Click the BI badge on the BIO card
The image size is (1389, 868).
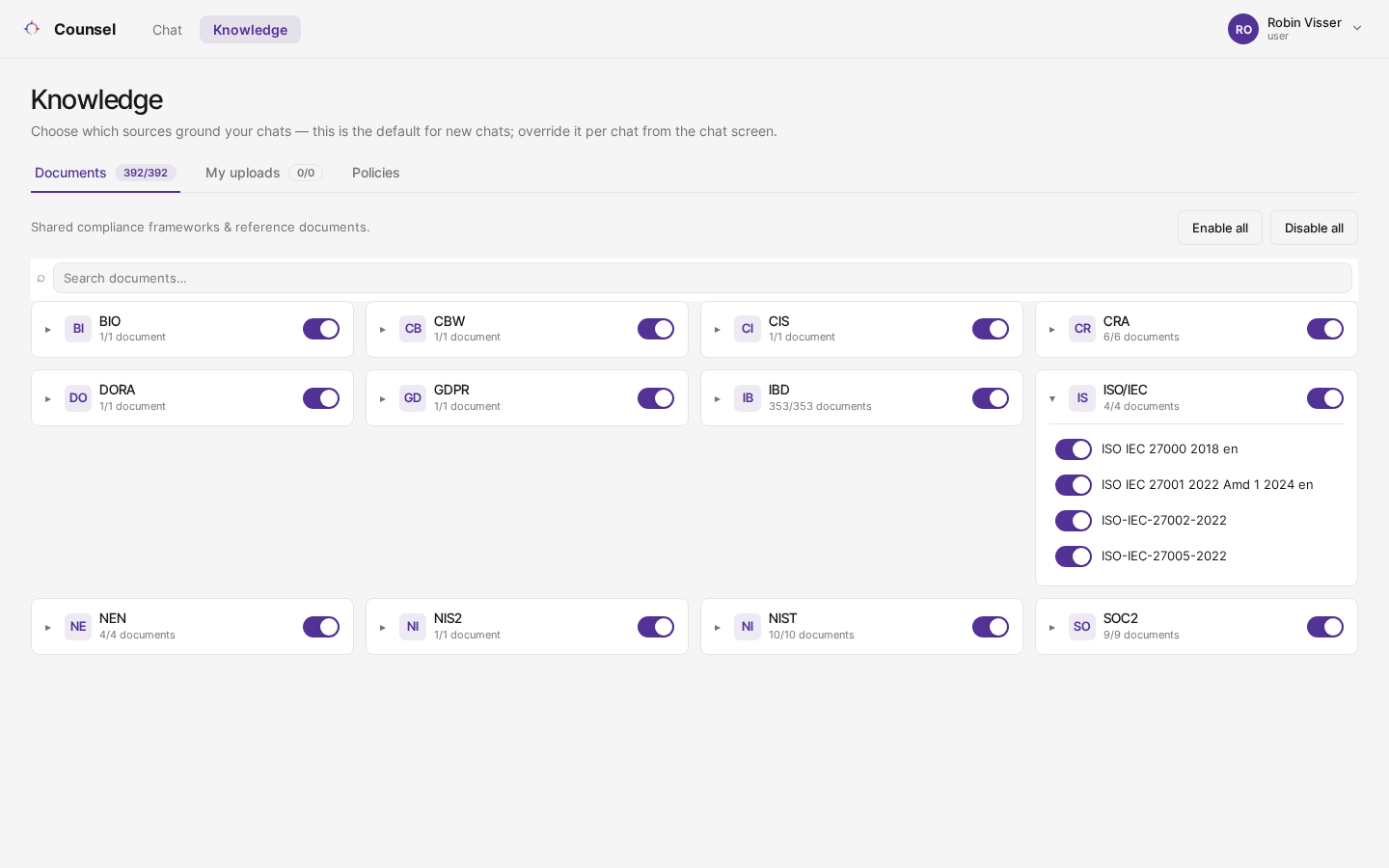pyautogui.click(x=78, y=329)
